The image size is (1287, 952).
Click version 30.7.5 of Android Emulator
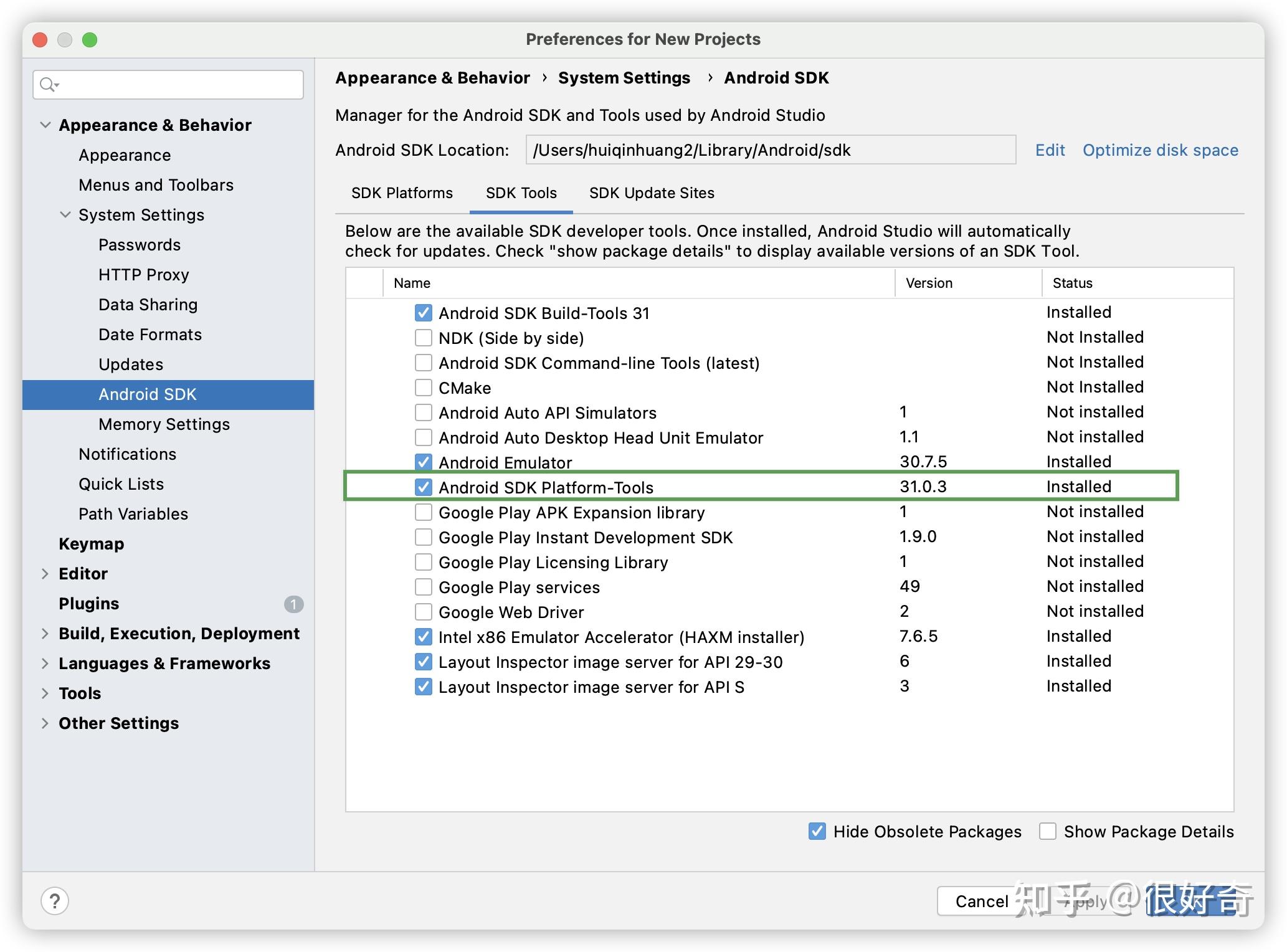(923, 462)
